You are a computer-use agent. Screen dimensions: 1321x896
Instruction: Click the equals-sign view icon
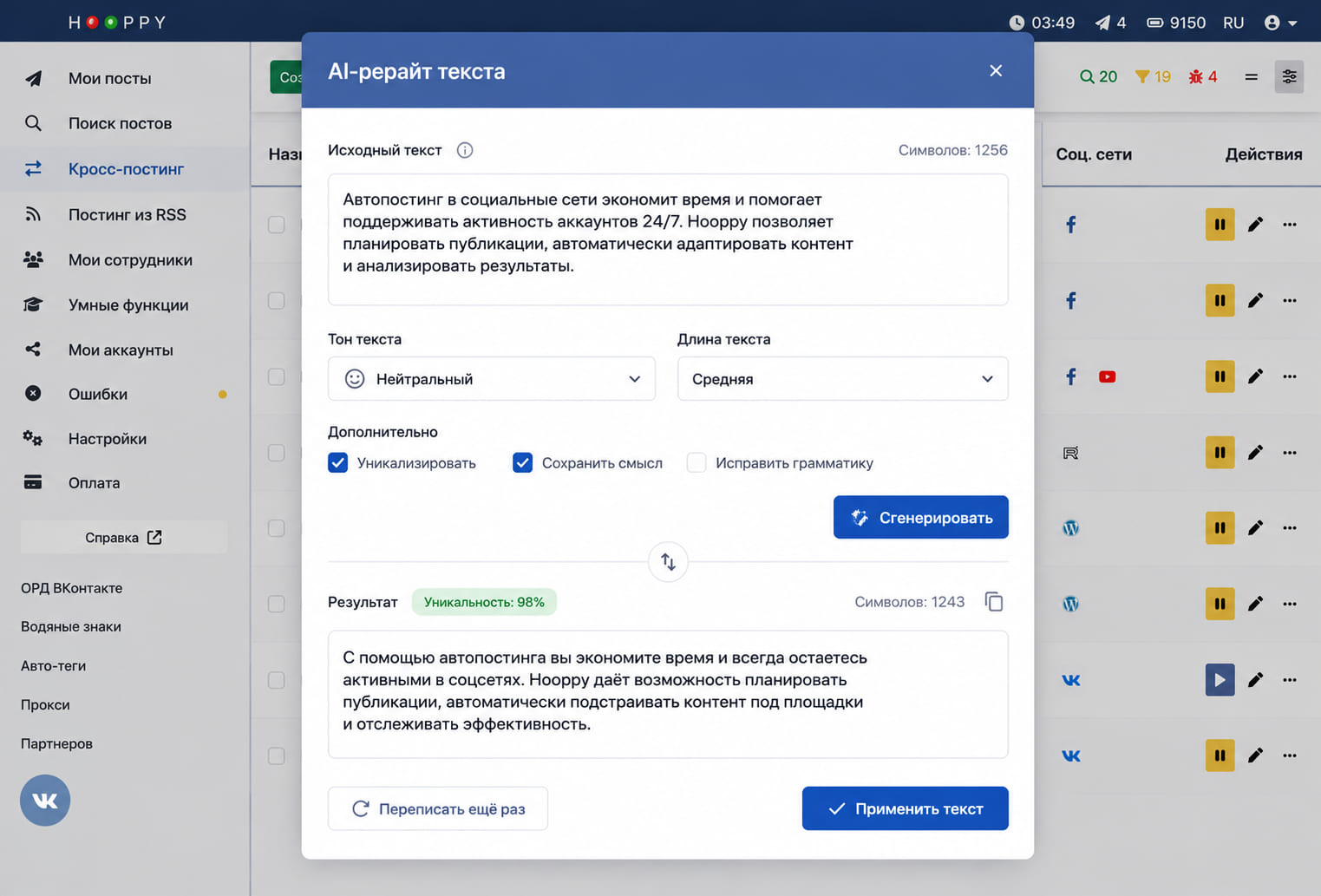point(1251,76)
